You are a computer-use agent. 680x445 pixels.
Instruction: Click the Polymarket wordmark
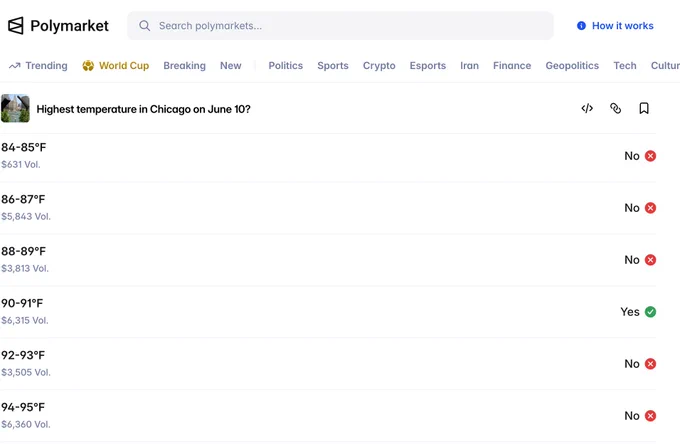pos(69,26)
